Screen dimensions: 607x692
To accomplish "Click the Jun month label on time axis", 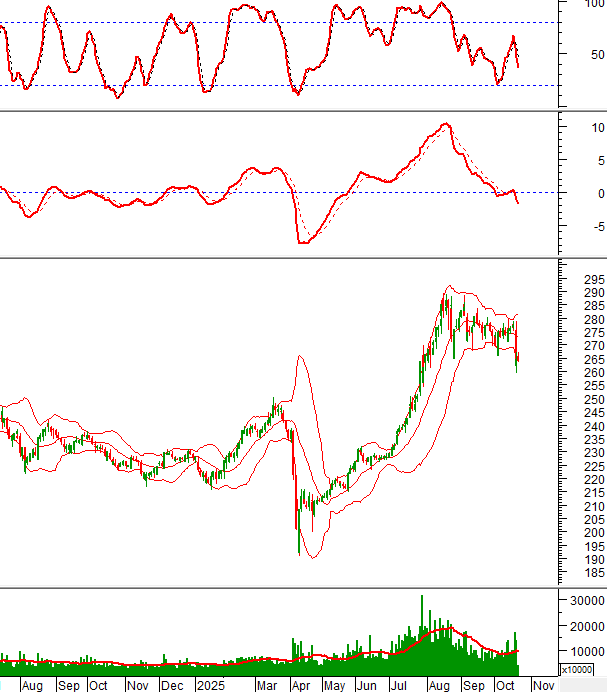I will click(368, 685).
